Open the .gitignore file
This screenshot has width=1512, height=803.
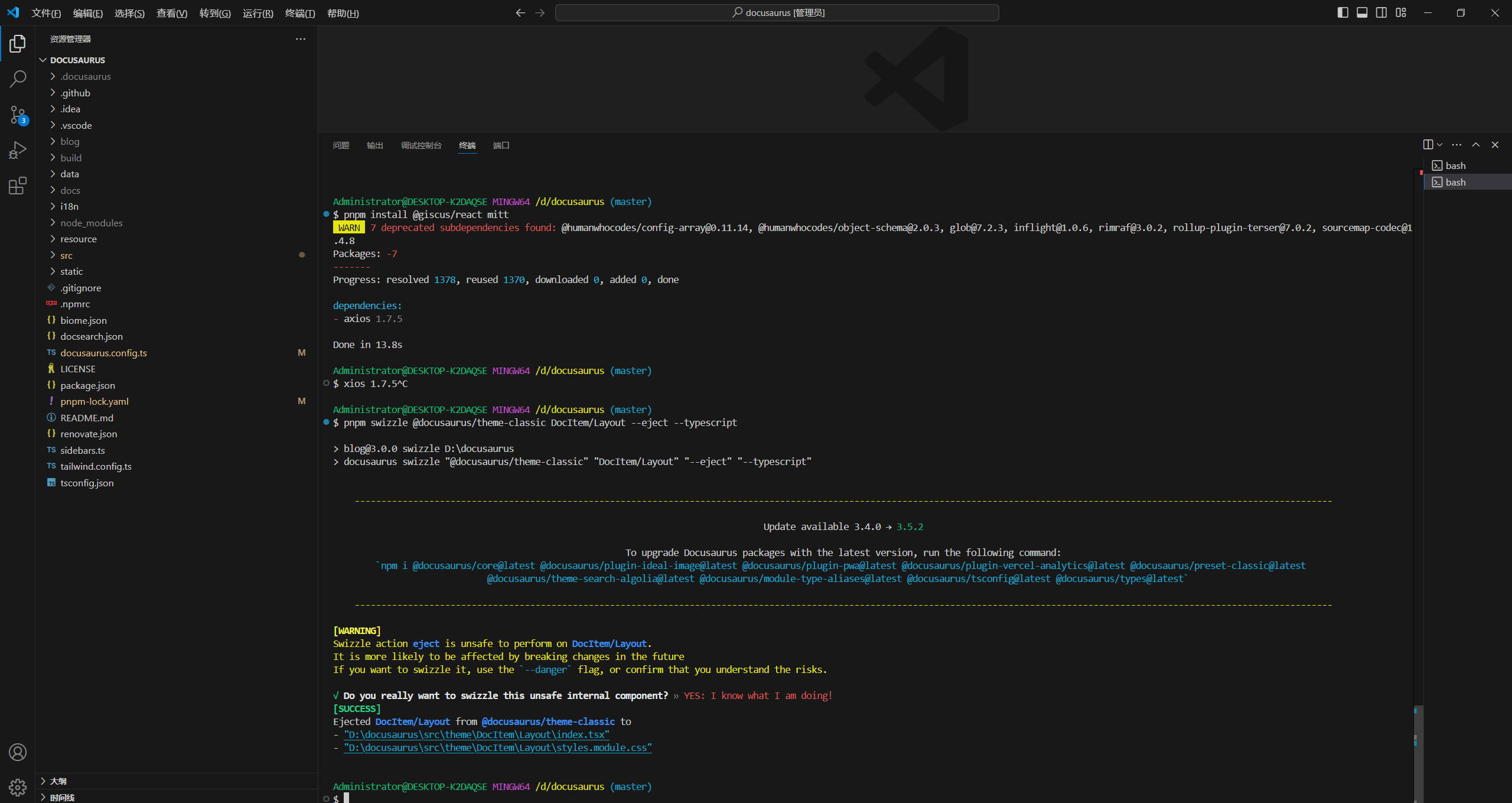177,288
